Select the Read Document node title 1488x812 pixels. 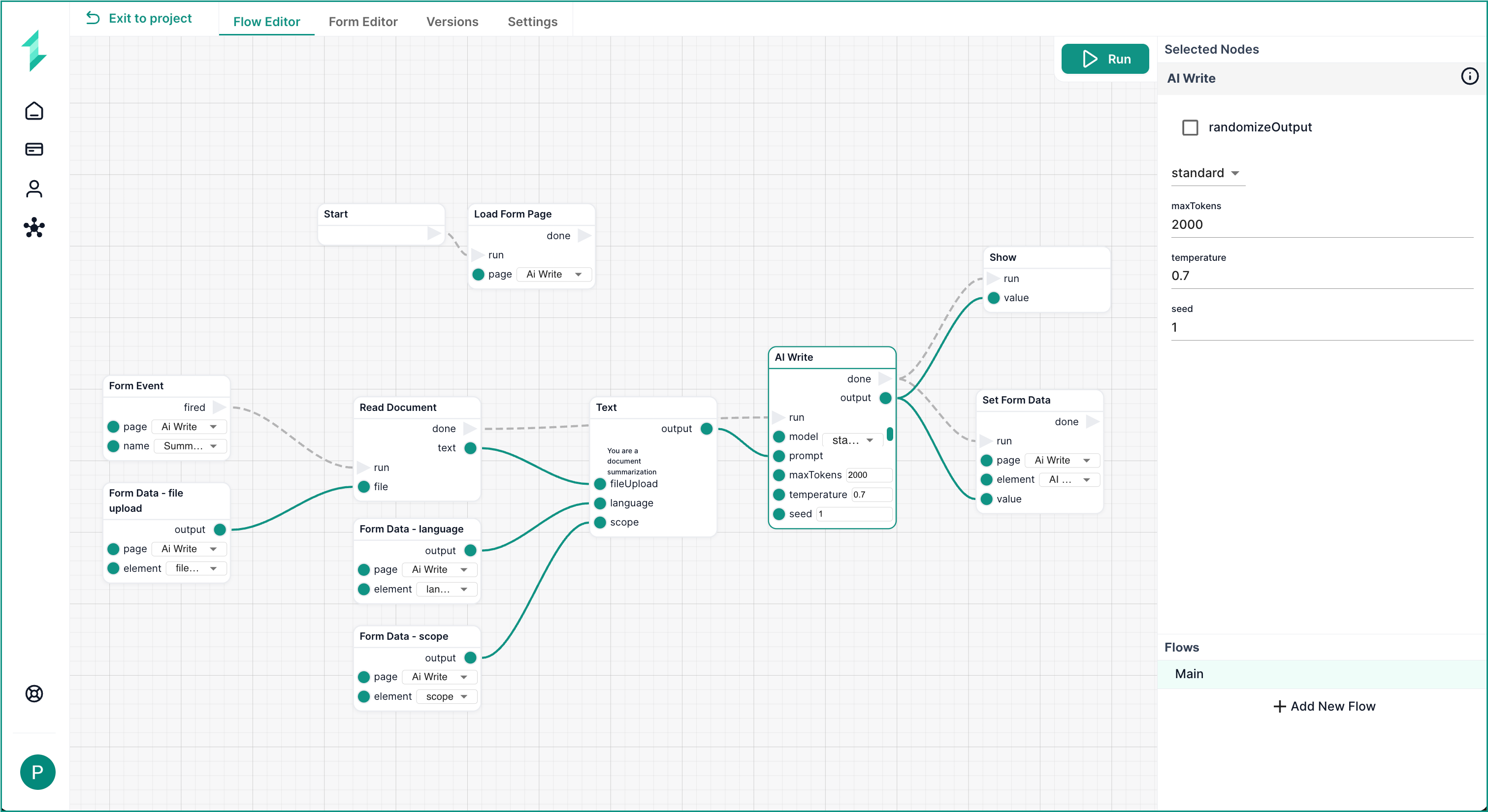398,407
